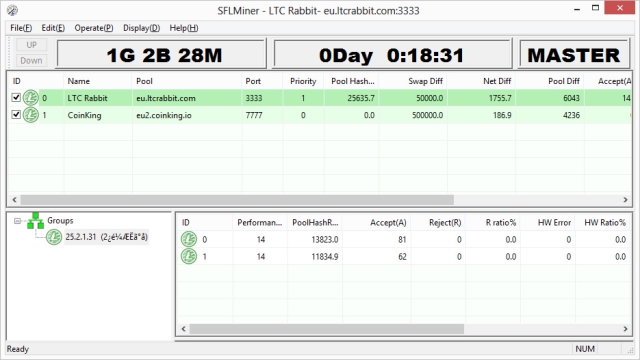This screenshot has width=640, height=360.
Task: Sort by the Pool column header
Action: (187, 81)
